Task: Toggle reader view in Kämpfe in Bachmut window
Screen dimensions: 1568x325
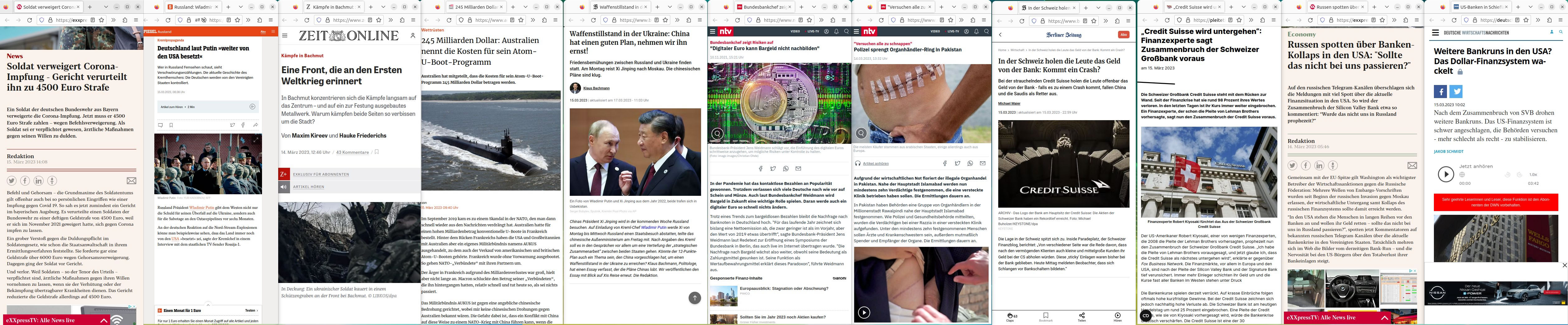Action: (x=369, y=20)
